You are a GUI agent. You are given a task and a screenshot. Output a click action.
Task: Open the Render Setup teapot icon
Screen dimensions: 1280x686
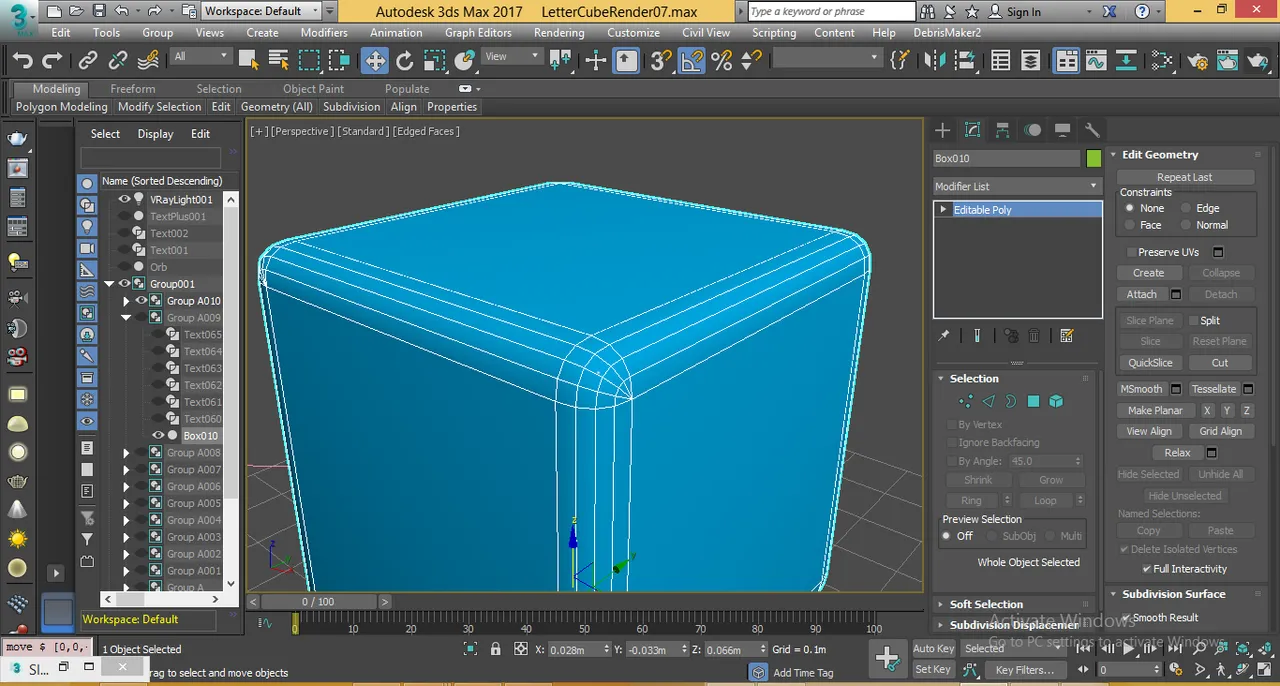tap(1198, 61)
